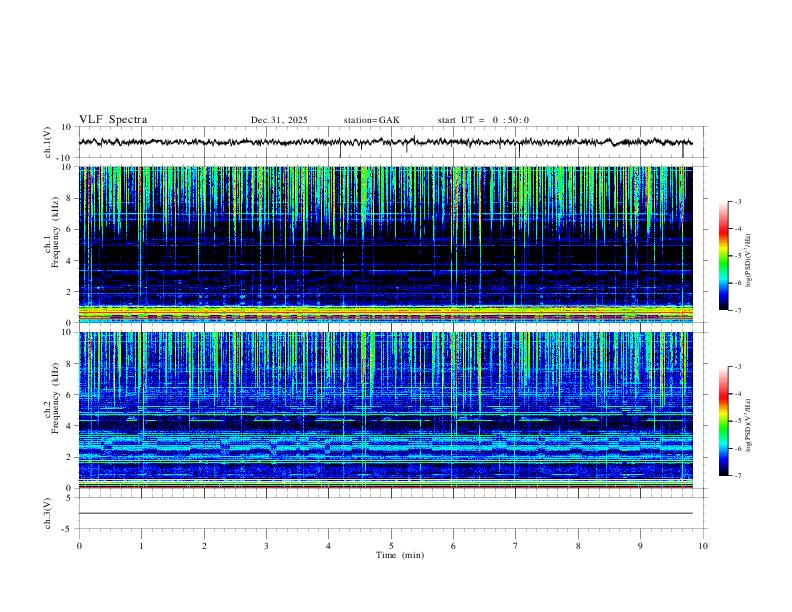Click the "6" kHz tick on ch.2 axis

[x=70, y=395]
